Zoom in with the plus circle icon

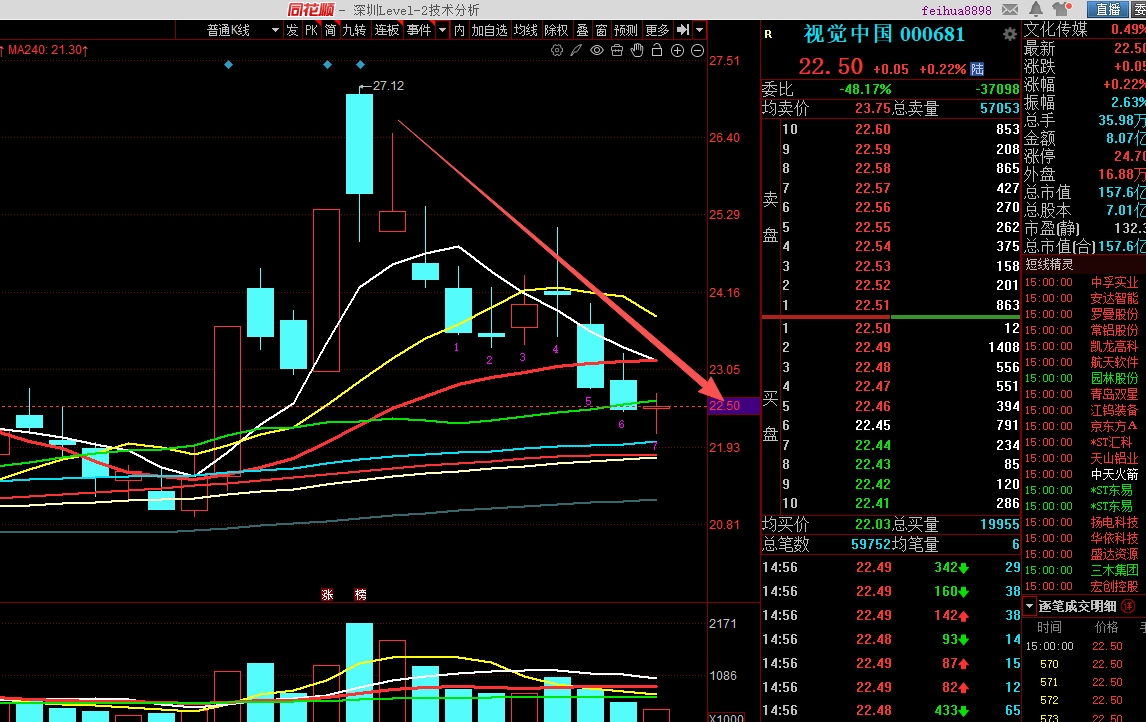(678, 50)
